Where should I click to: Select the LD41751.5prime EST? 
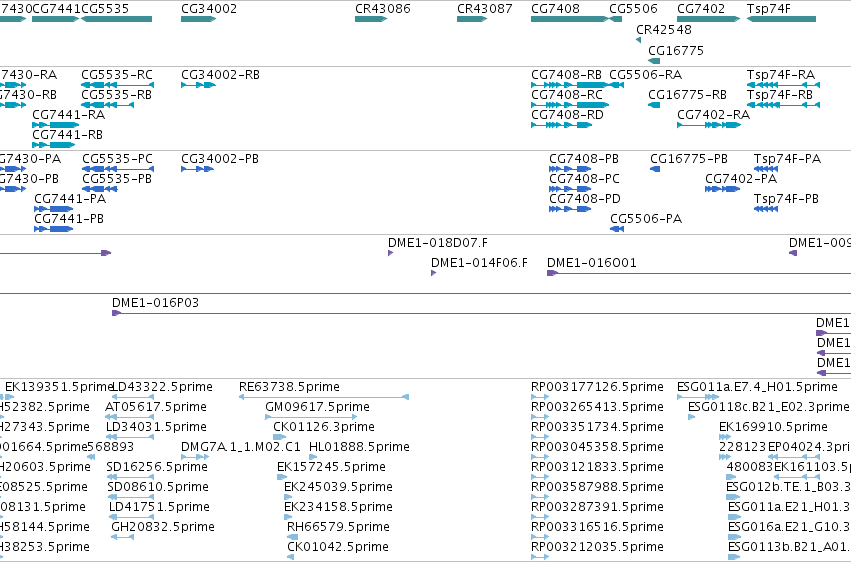click(132, 517)
